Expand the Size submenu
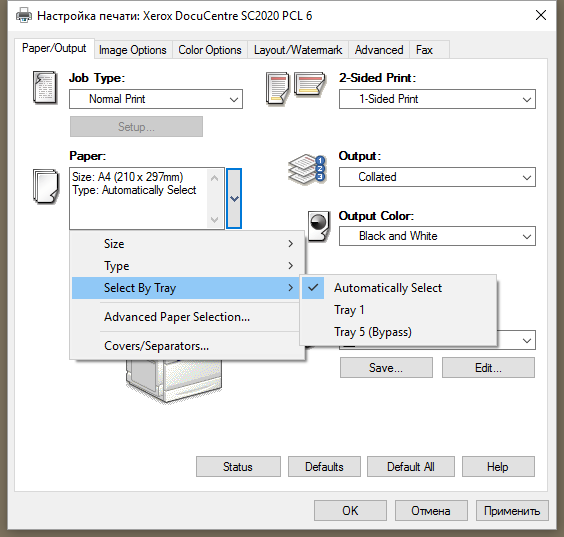564x537 pixels. point(187,244)
